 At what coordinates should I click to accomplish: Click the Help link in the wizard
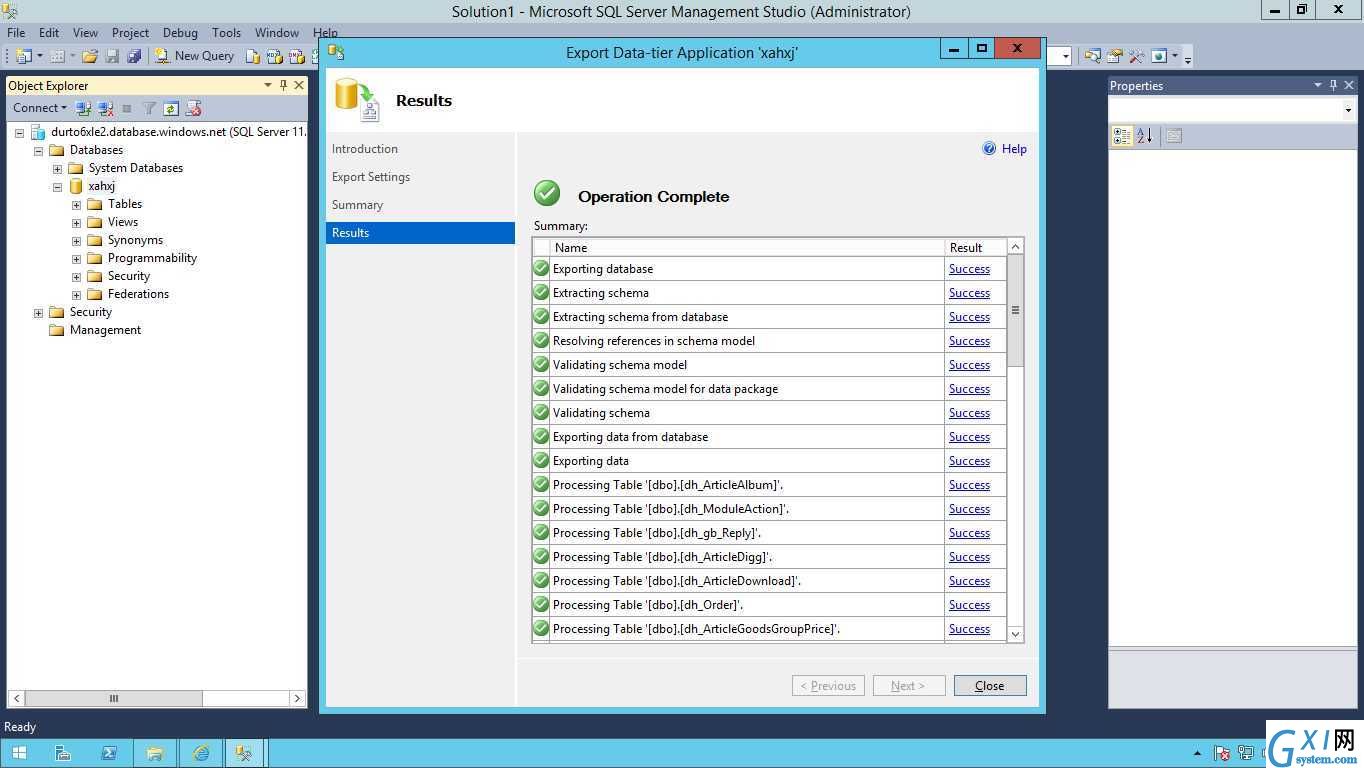(x=1014, y=149)
